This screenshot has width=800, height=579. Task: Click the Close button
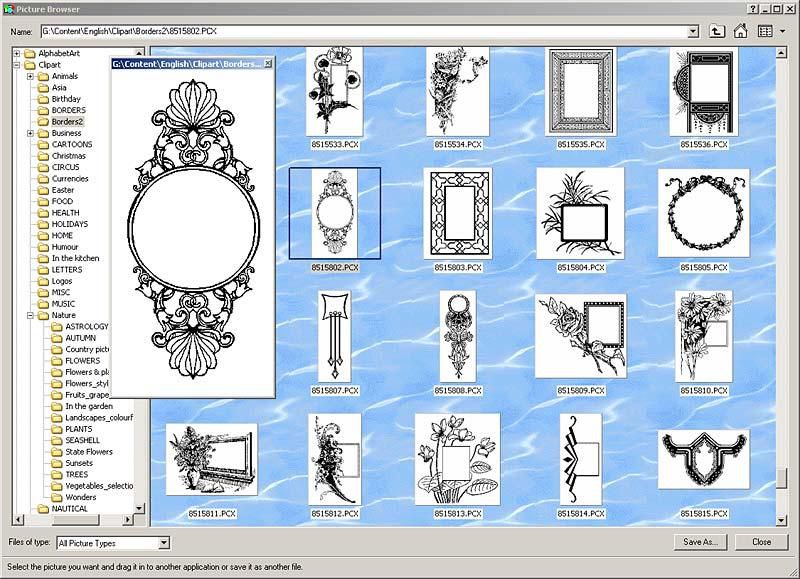coord(761,542)
